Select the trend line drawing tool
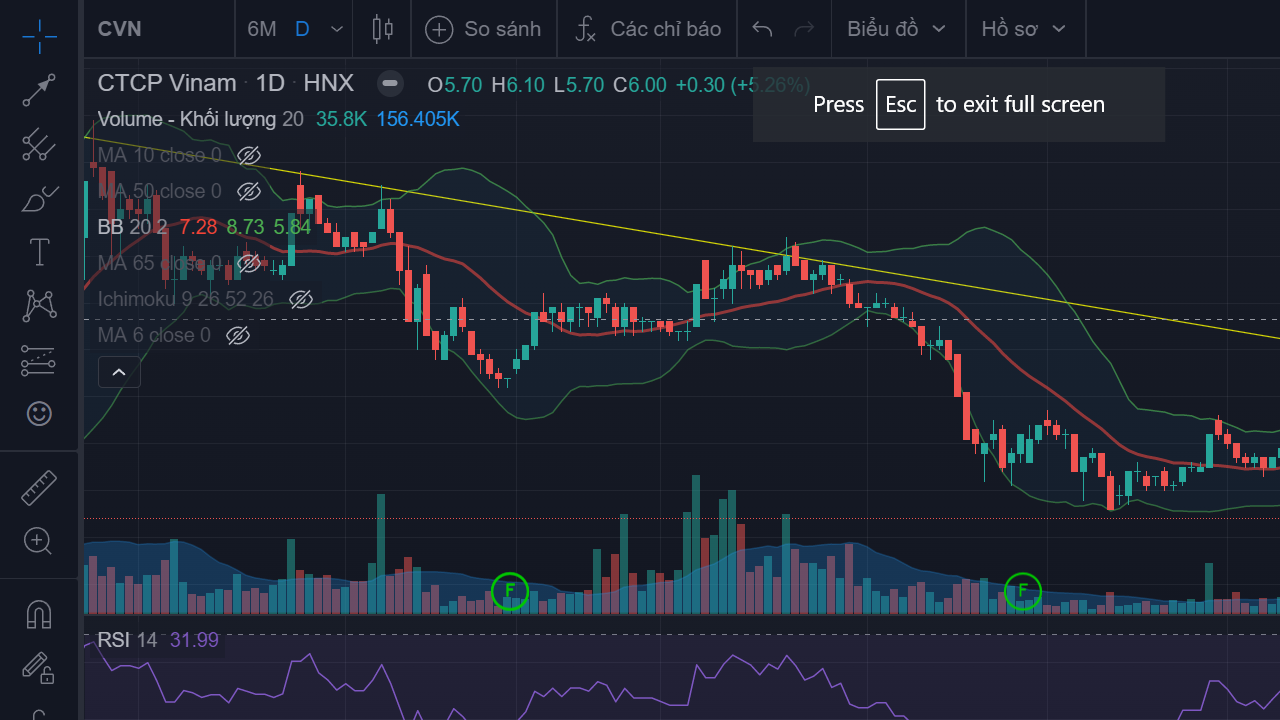The width and height of the screenshot is (1280, 720). (39, 90)
